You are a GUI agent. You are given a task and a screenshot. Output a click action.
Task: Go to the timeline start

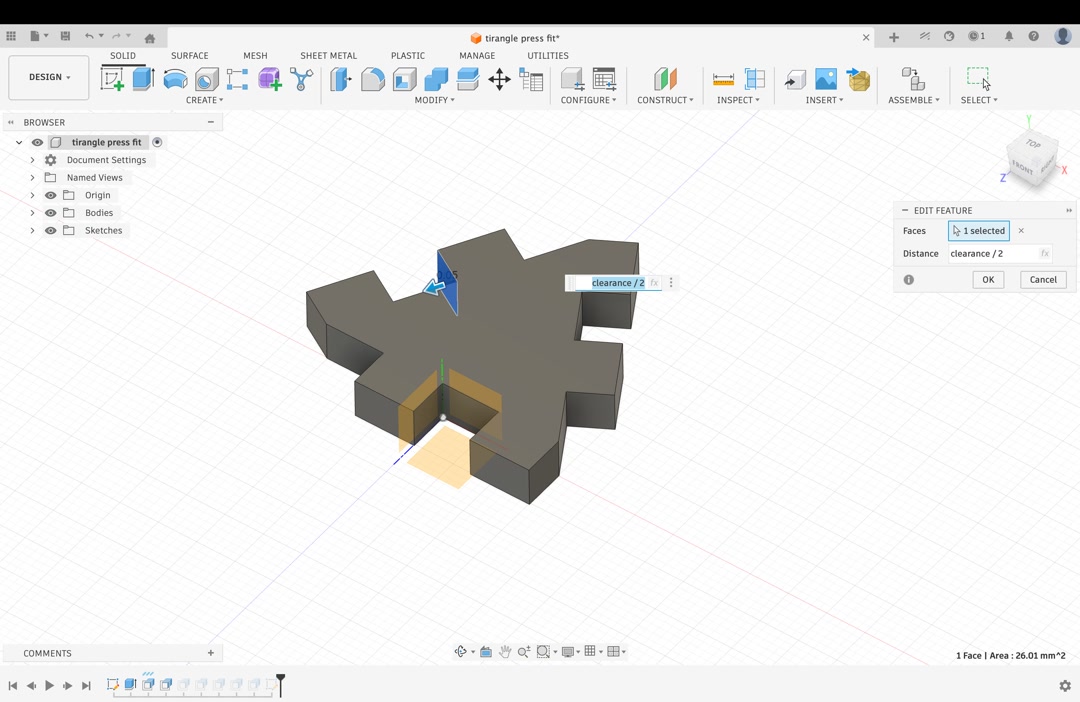[x=12, y=685]
